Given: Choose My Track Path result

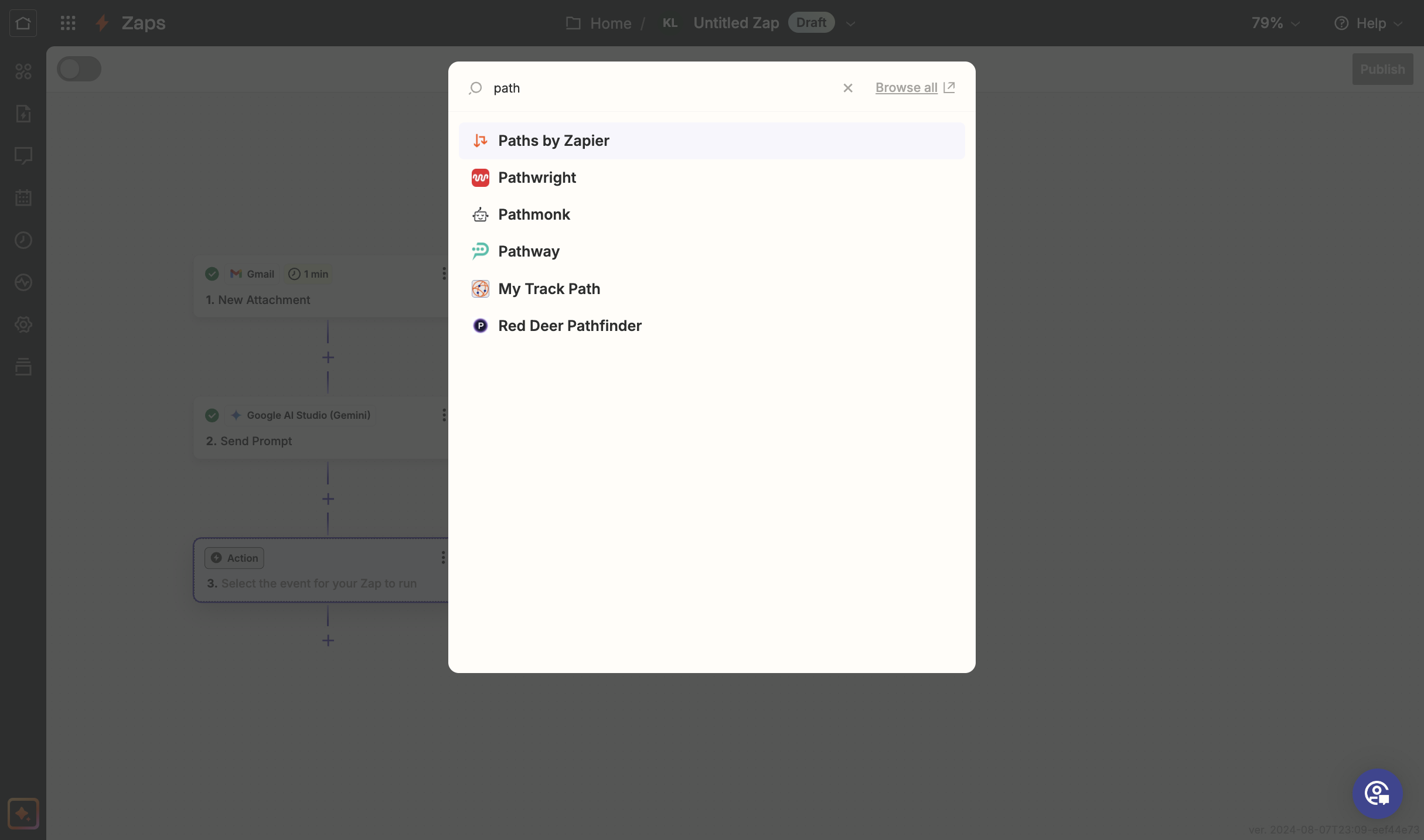Looking at the screenshot, I should (711, 289).
